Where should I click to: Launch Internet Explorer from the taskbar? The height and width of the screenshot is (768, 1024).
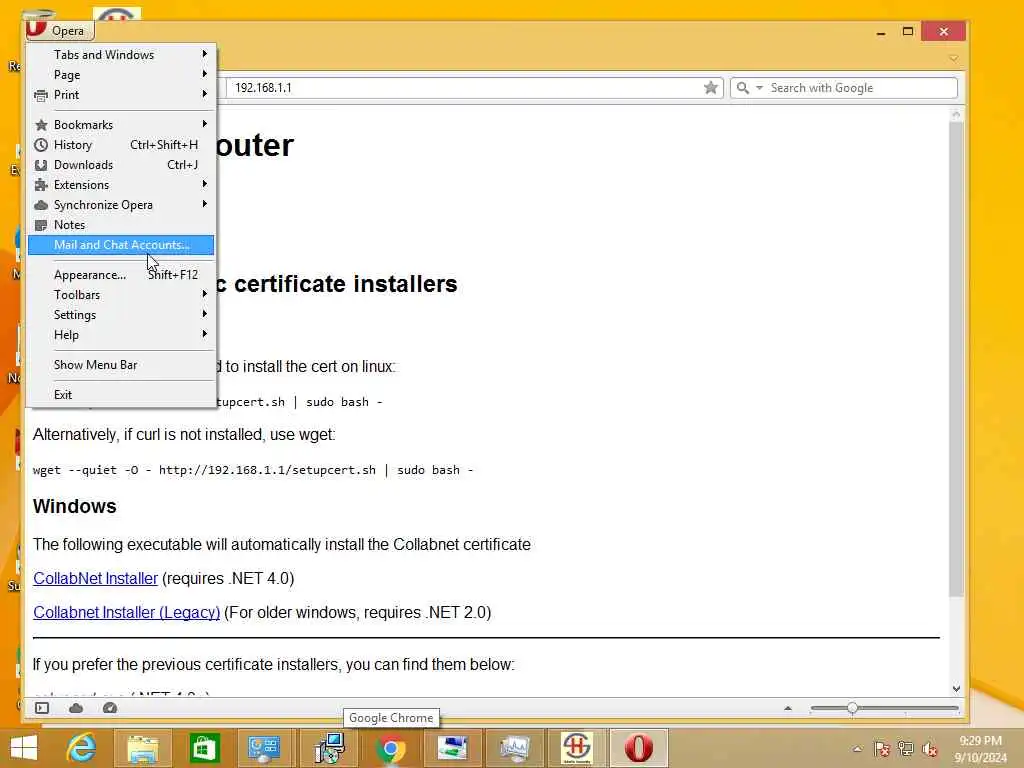pyautogui.click(x=81, y=748)
